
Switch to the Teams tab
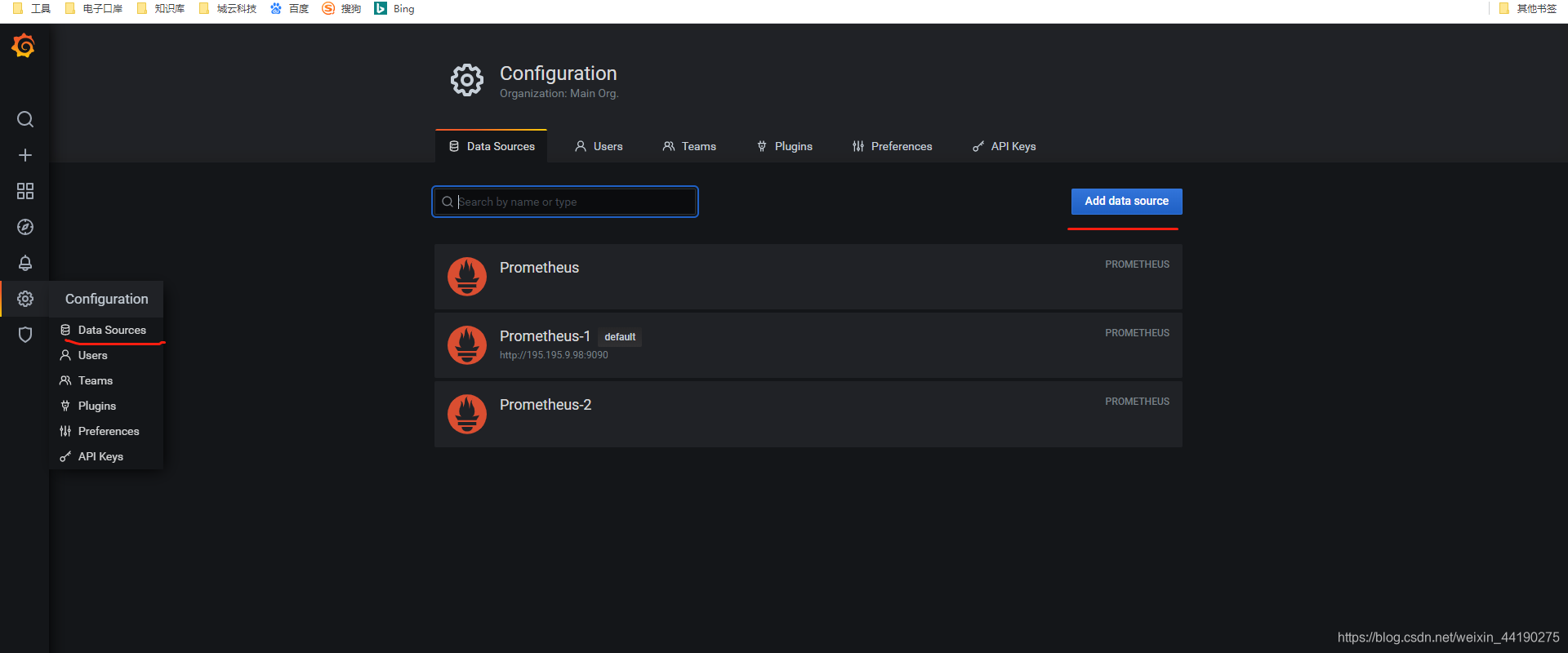coord(689,146)
